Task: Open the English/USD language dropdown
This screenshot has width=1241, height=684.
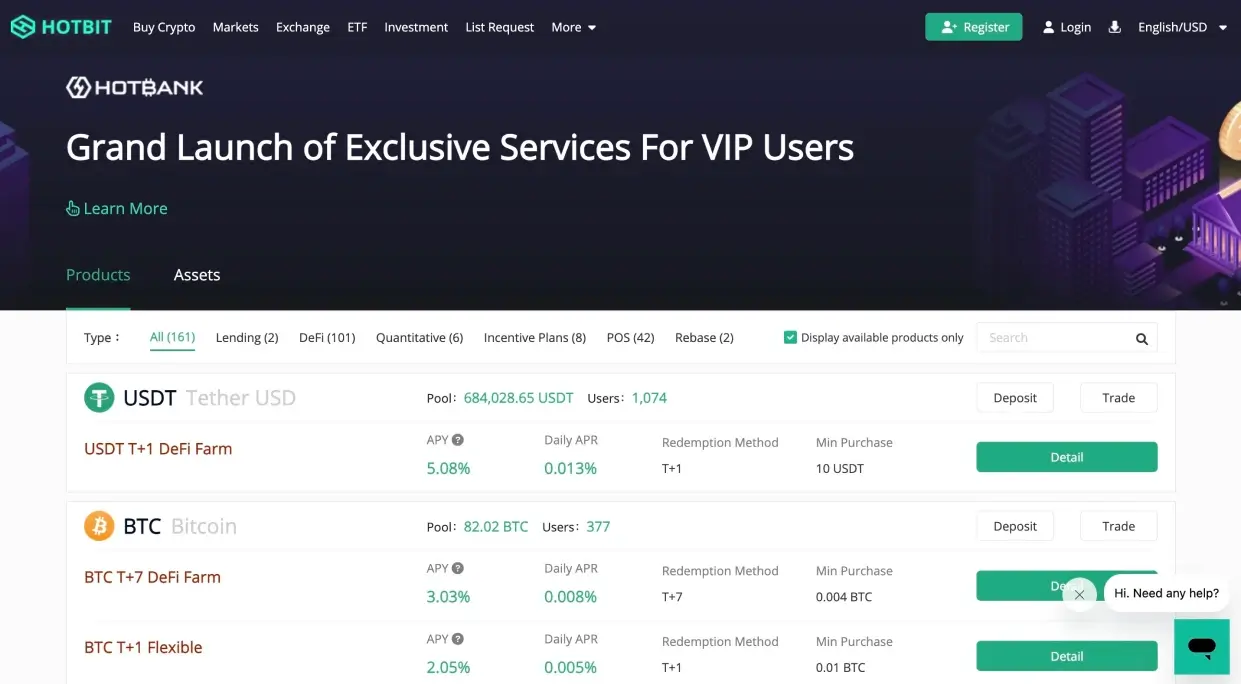Action: point(1182,27)
